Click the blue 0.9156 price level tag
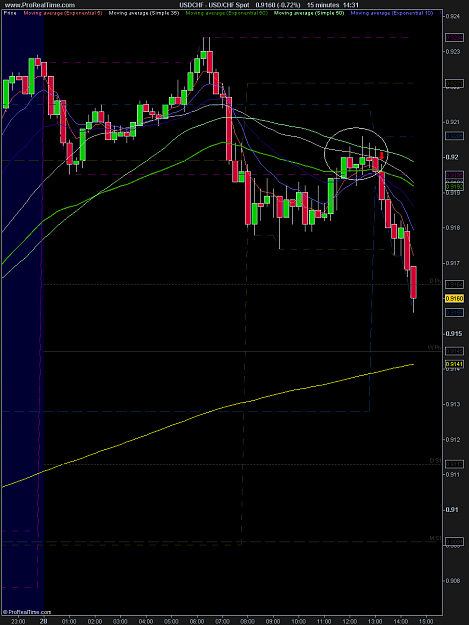 point(454,313)
